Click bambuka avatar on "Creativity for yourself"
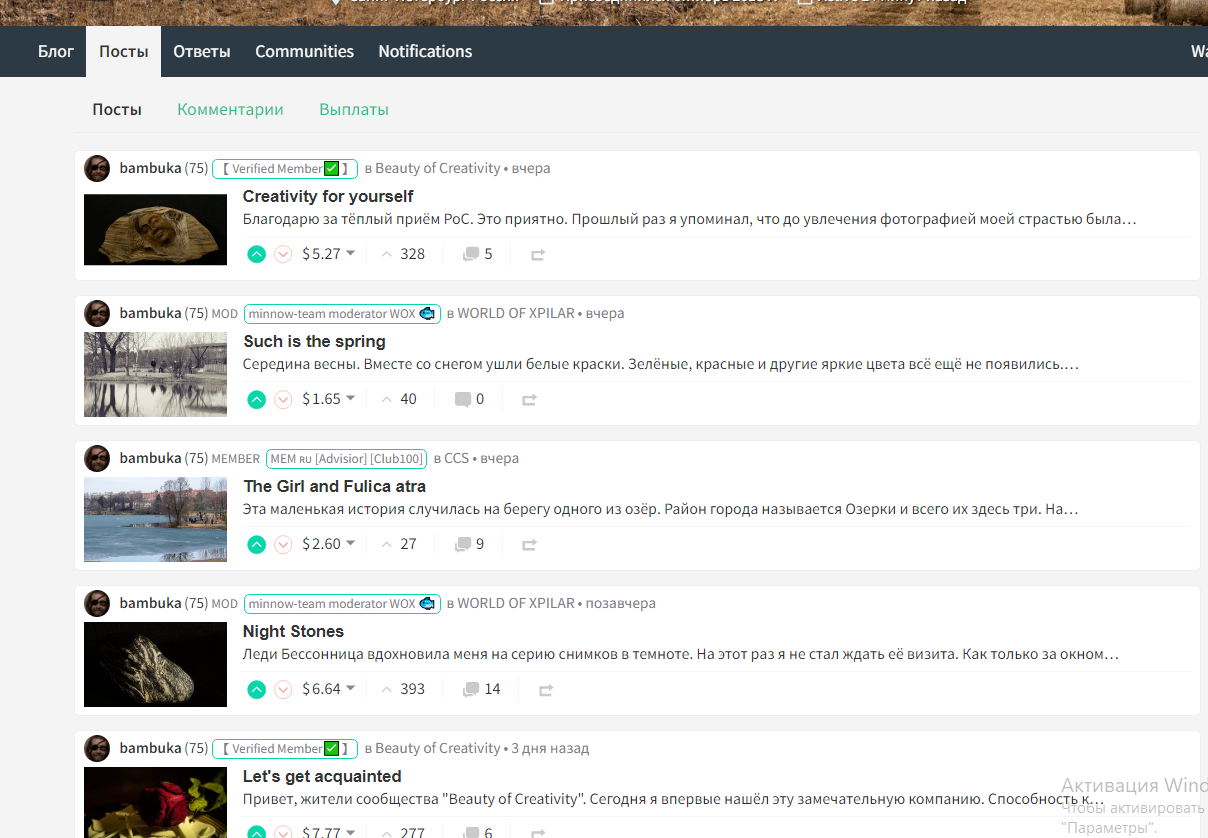 point(97,168)
